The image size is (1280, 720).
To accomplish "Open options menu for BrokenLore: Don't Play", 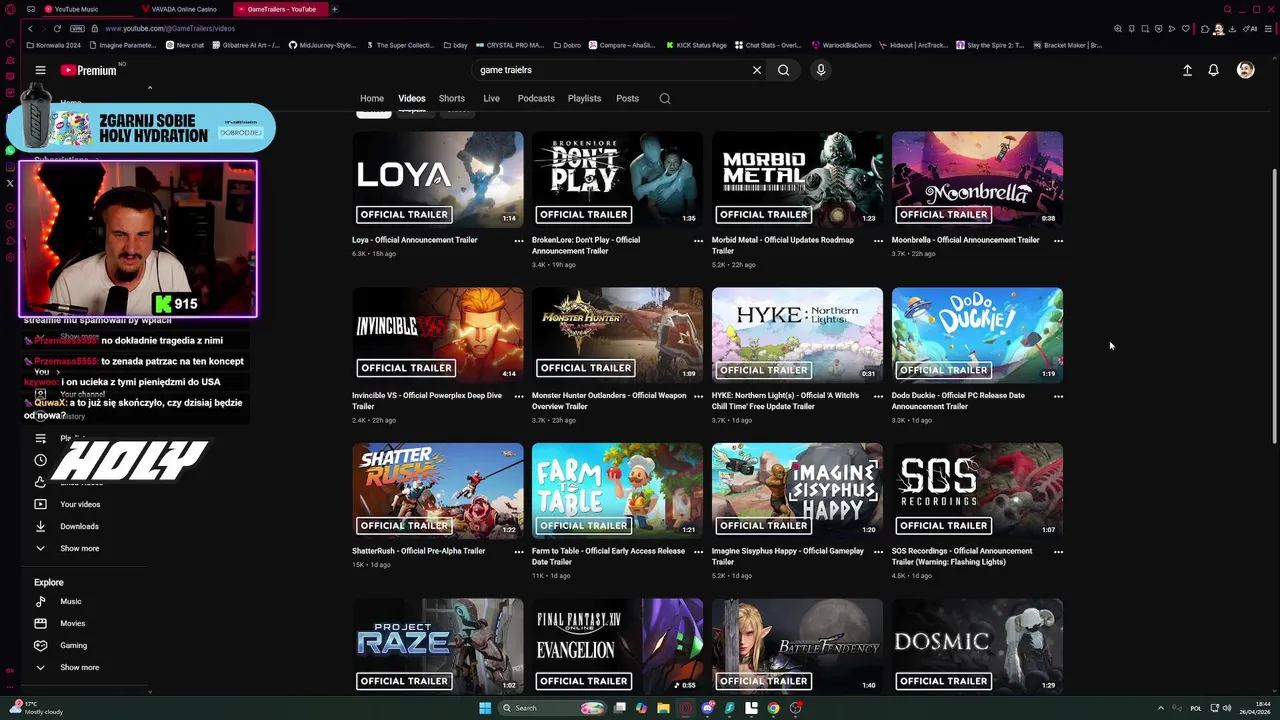I will [698, 241].
